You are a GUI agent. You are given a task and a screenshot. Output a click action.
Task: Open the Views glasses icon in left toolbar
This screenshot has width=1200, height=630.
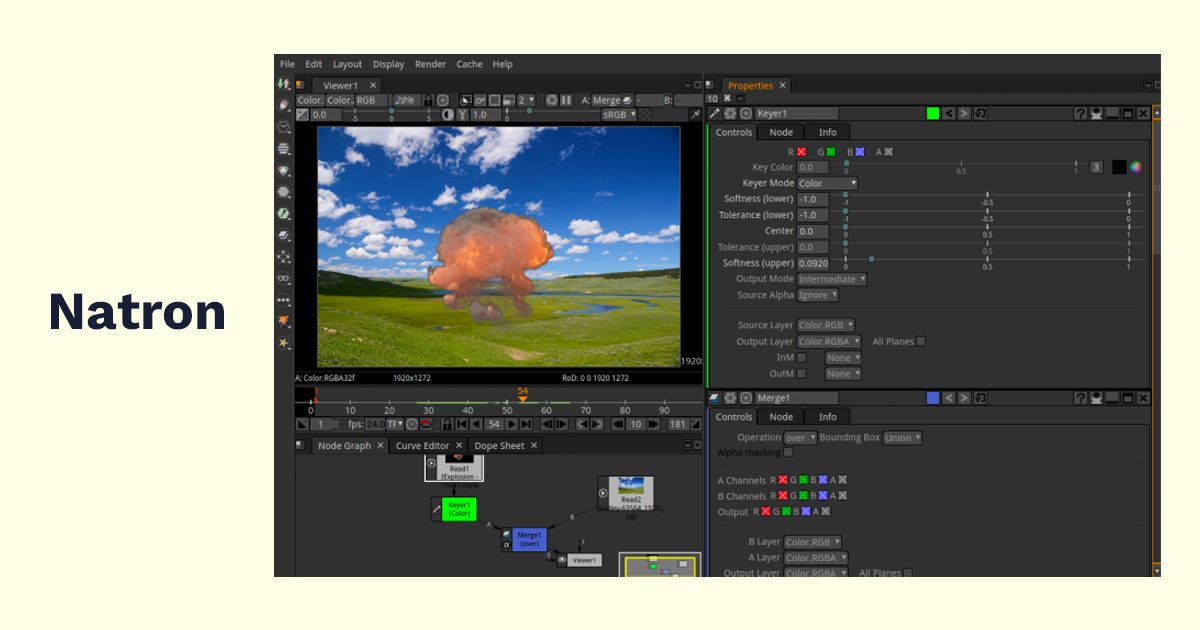click(284, 278)
